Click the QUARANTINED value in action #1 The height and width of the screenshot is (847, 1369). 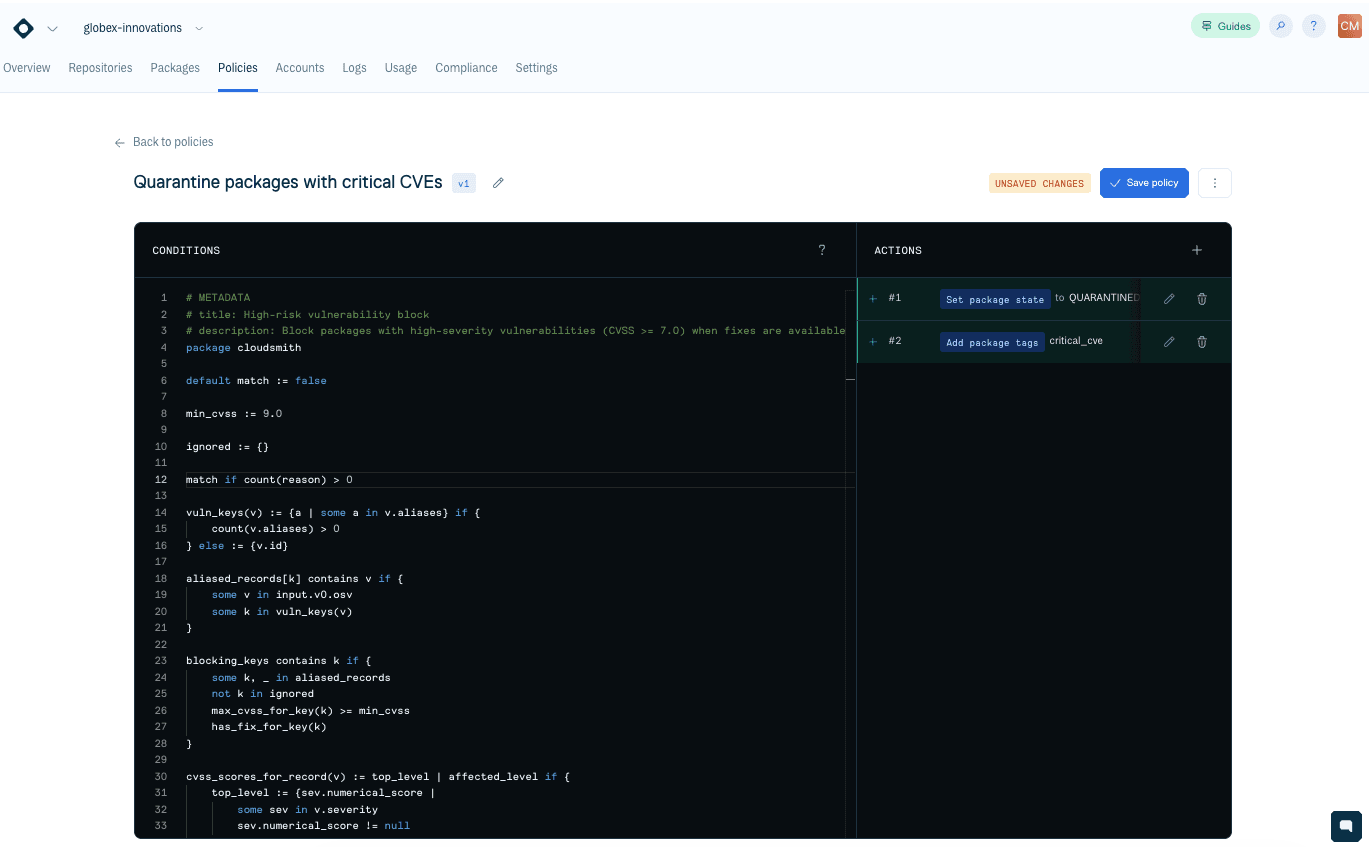coord(1104,298)
